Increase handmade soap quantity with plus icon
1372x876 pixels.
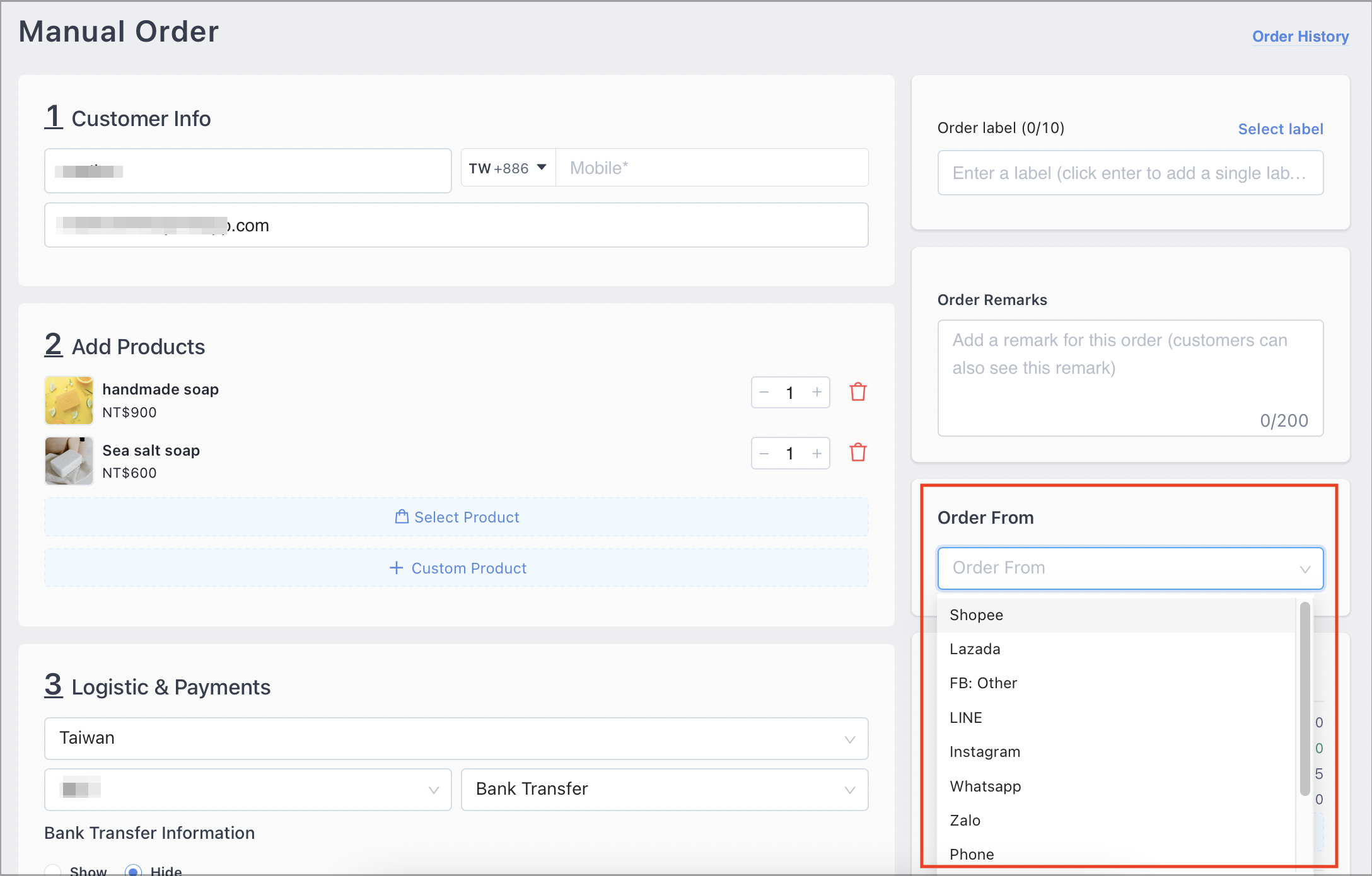(816, 391)
